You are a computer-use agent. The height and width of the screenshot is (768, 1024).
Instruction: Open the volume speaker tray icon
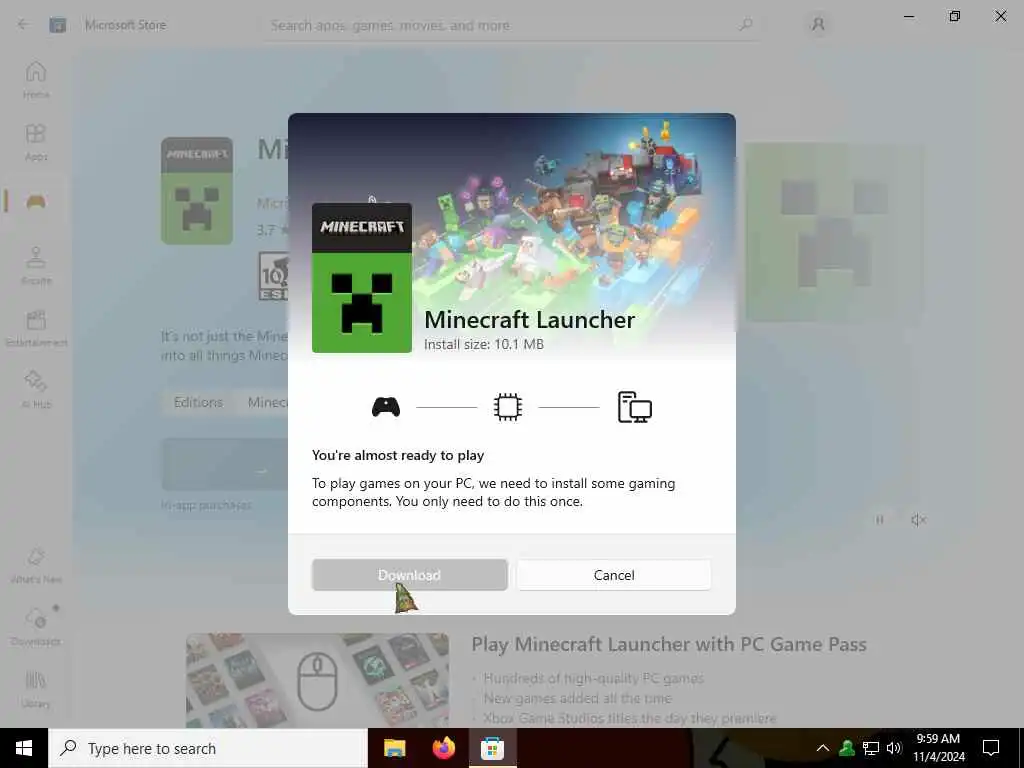click(894, 748)
